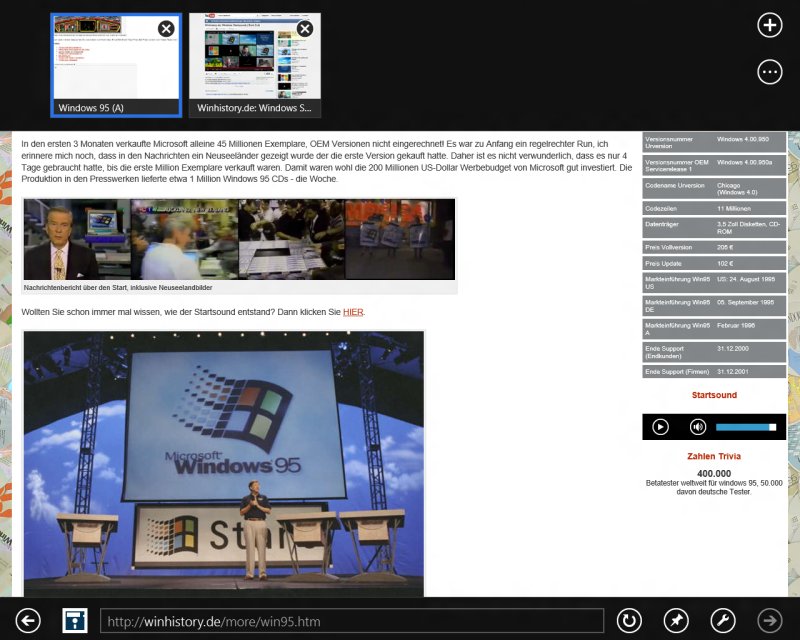
Task: Follow the HIER link about the start sound
Action: click(x=353, y=312)
